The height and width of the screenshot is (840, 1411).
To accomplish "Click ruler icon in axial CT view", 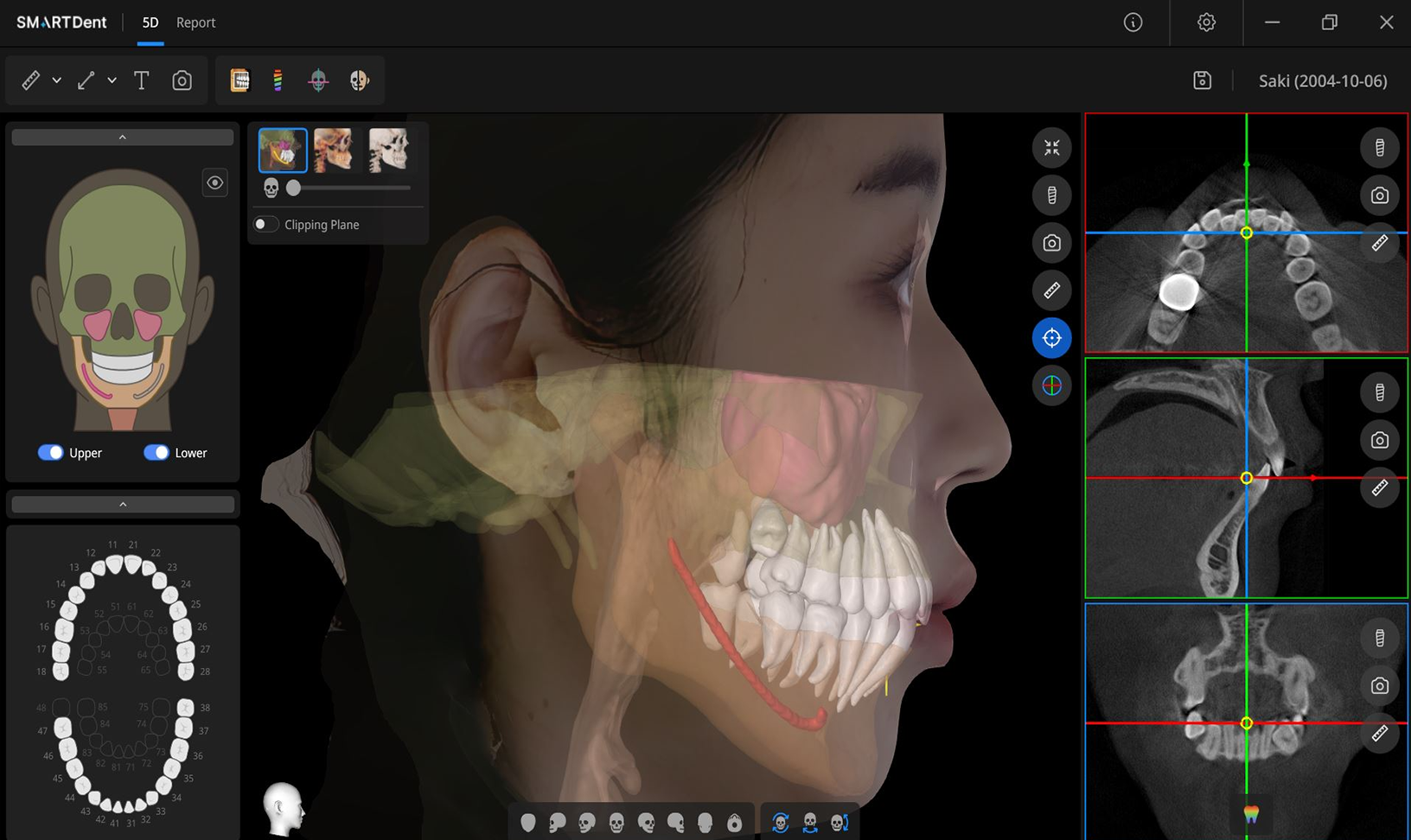I will pos(1379,244).
